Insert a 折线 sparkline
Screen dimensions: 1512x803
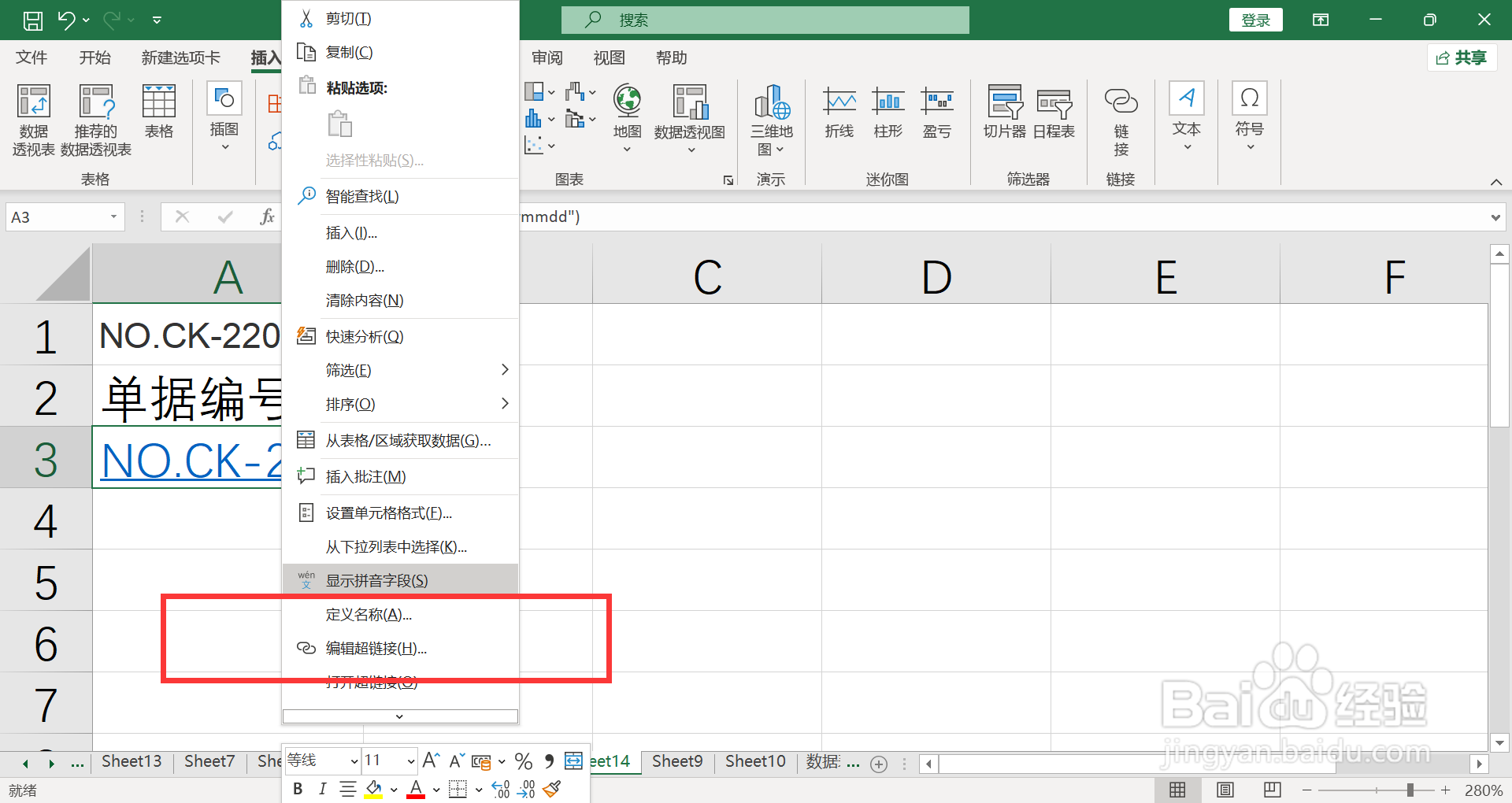(x=838, y=110)
